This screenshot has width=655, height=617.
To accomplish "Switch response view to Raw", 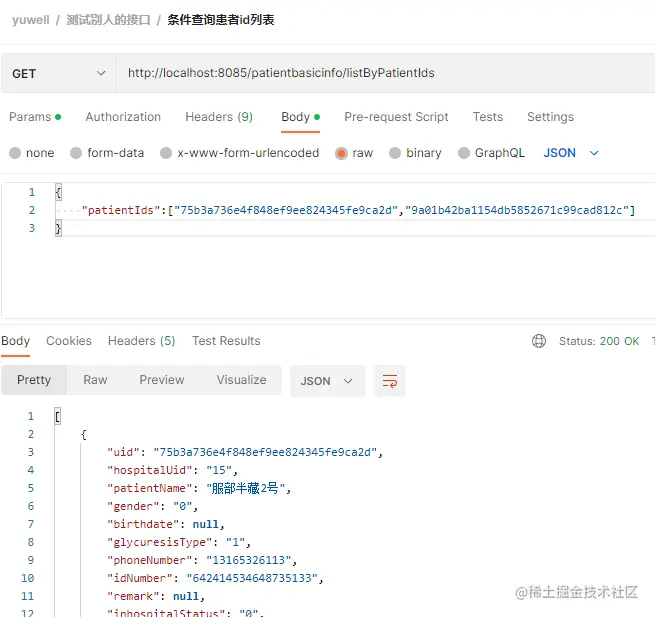I will (95, 380).
